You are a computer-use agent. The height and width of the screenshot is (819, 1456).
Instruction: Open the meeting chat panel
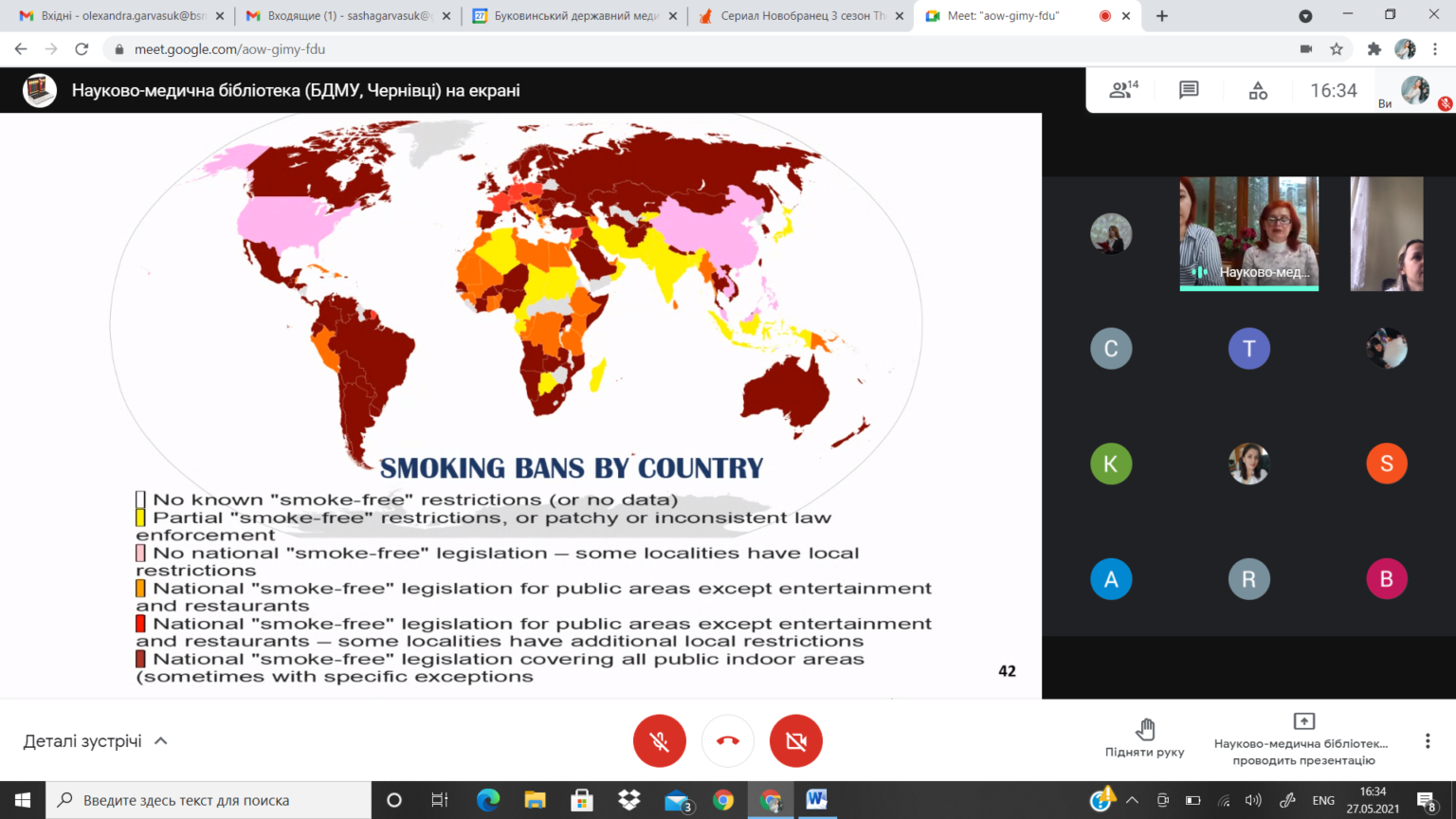click(x=1189, y=90)
